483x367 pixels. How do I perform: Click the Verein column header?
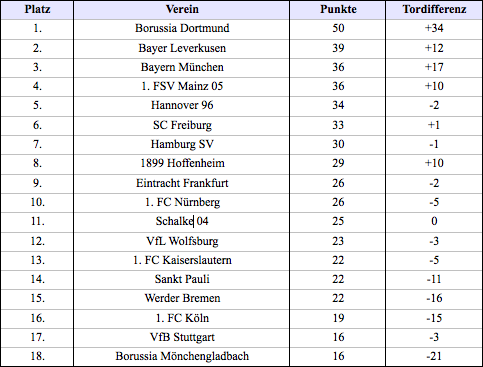[x=182, y=10]
